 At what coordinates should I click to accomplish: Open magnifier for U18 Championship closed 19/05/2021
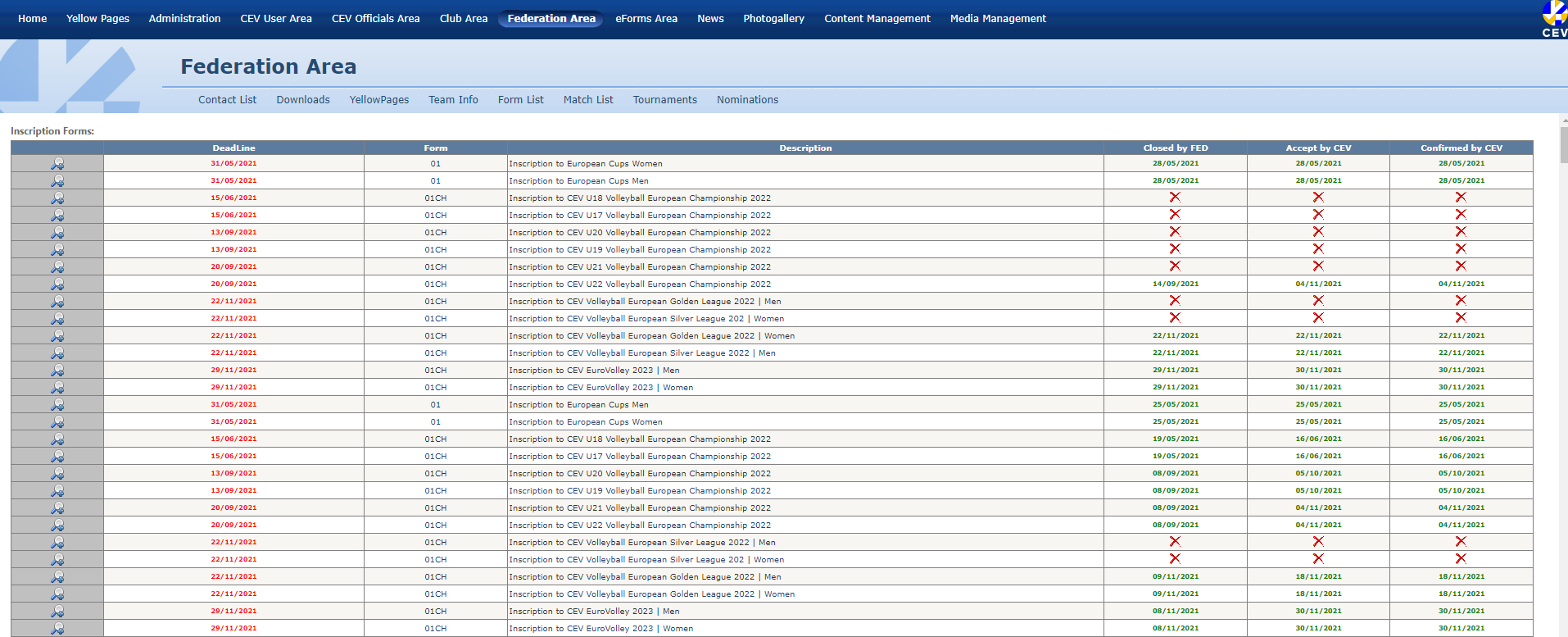pos(57,439)
